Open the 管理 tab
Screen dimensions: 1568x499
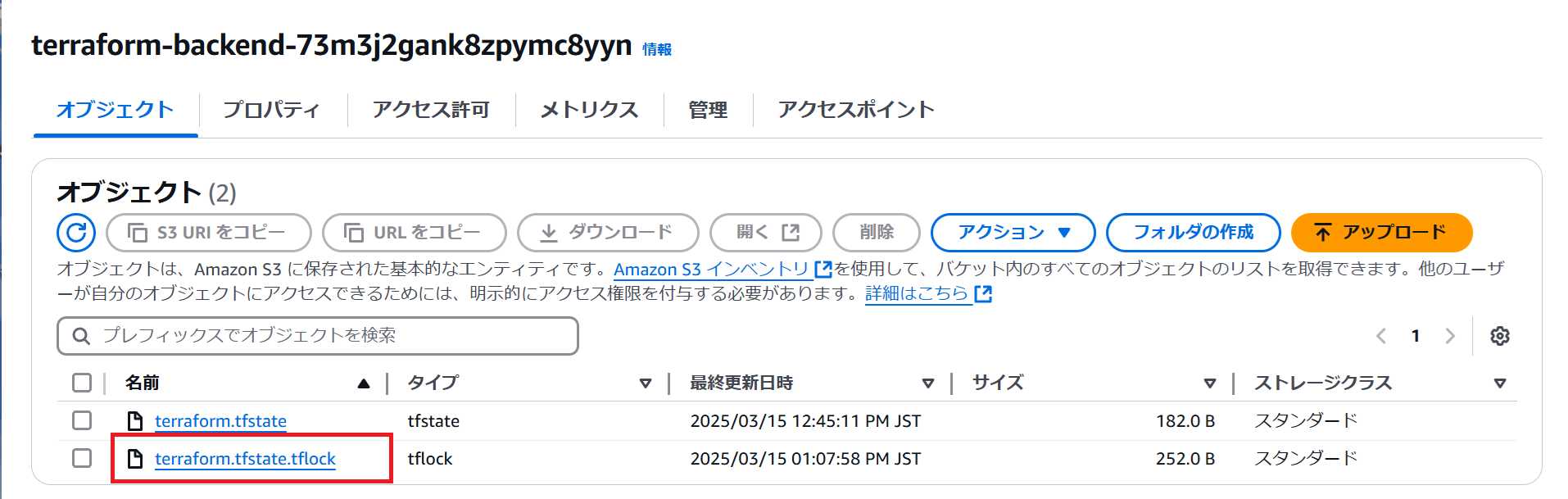click(708, 110)
